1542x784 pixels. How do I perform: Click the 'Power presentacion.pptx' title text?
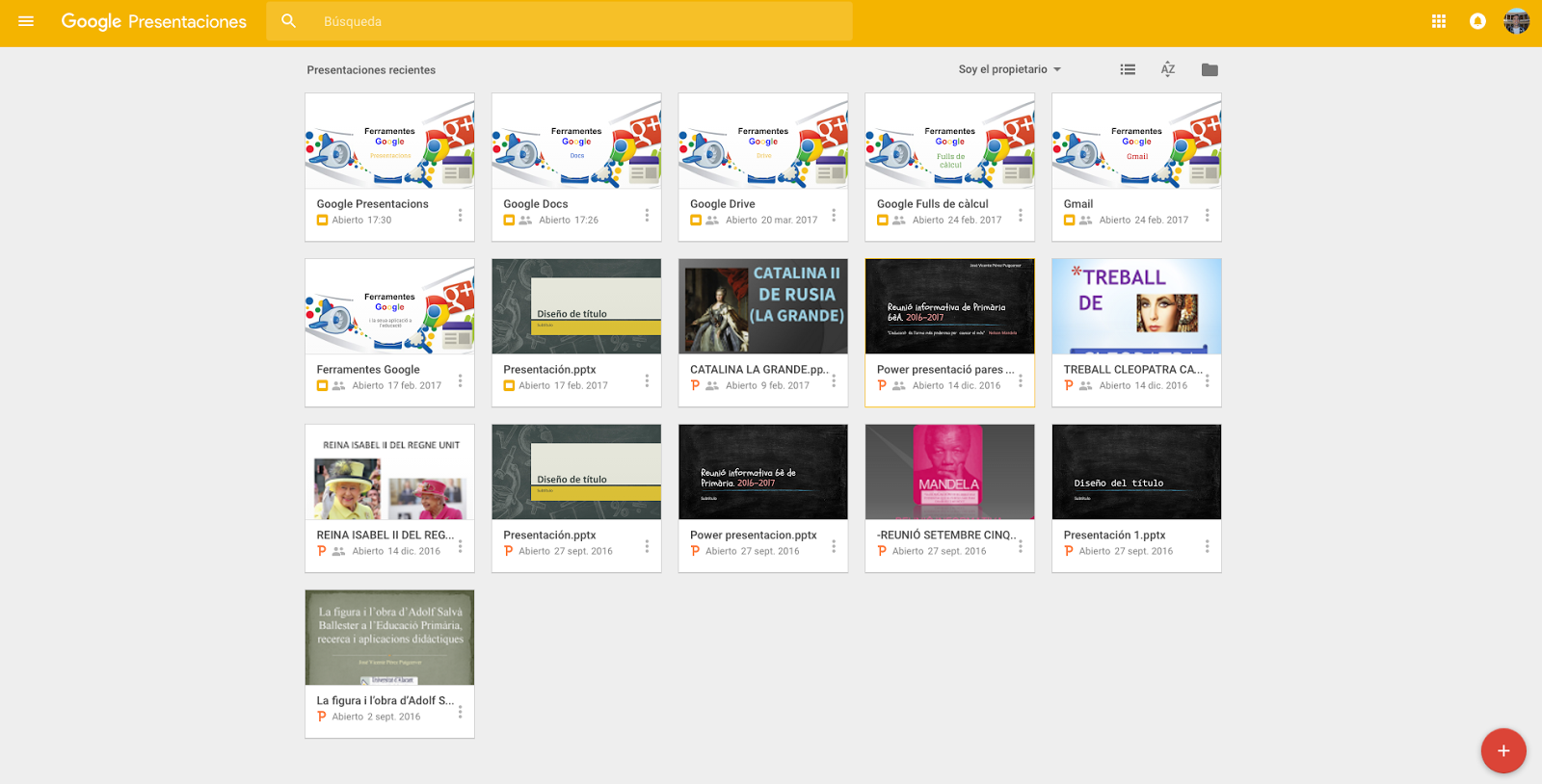753,536
